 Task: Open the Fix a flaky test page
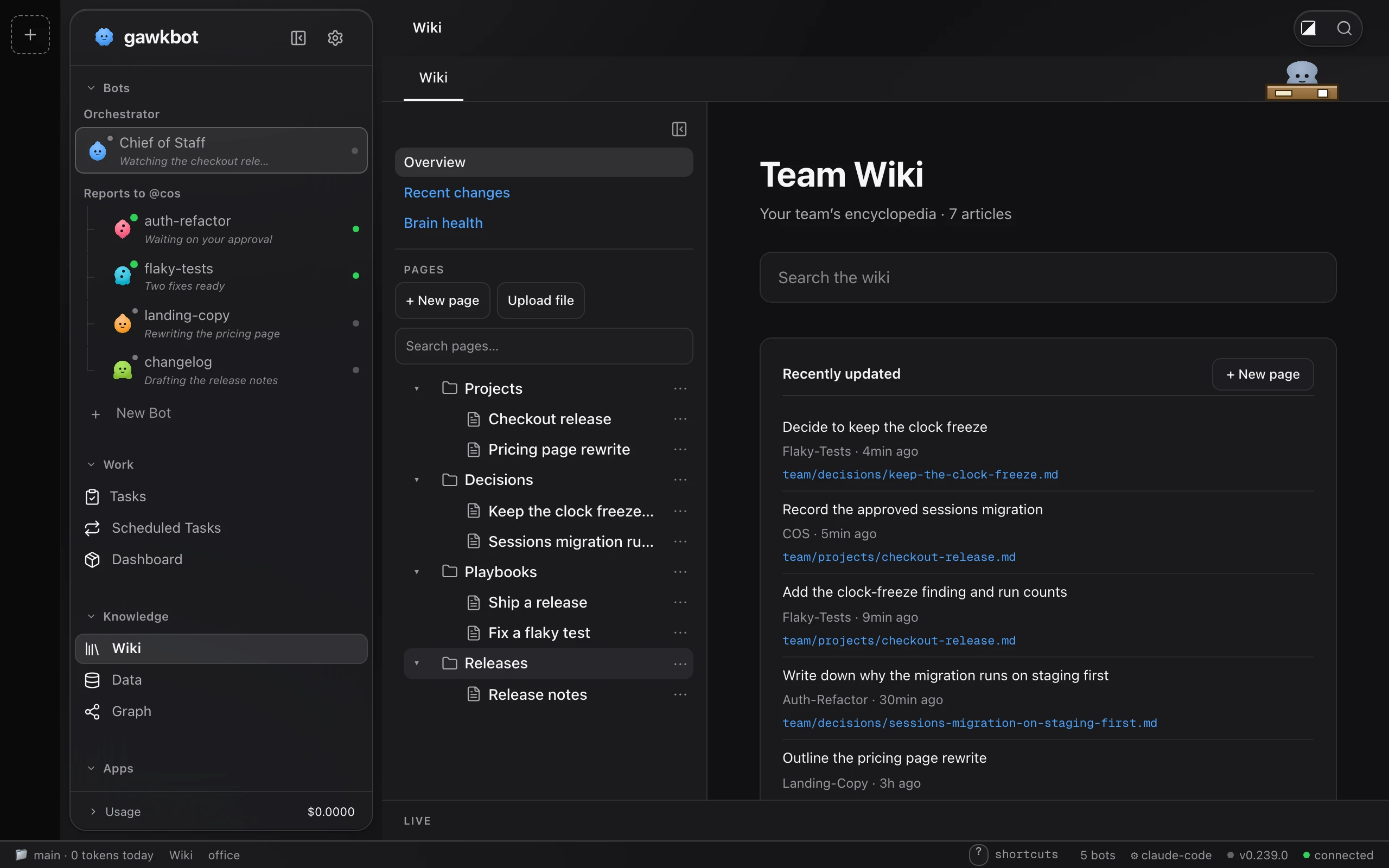[x=538, y=633]
